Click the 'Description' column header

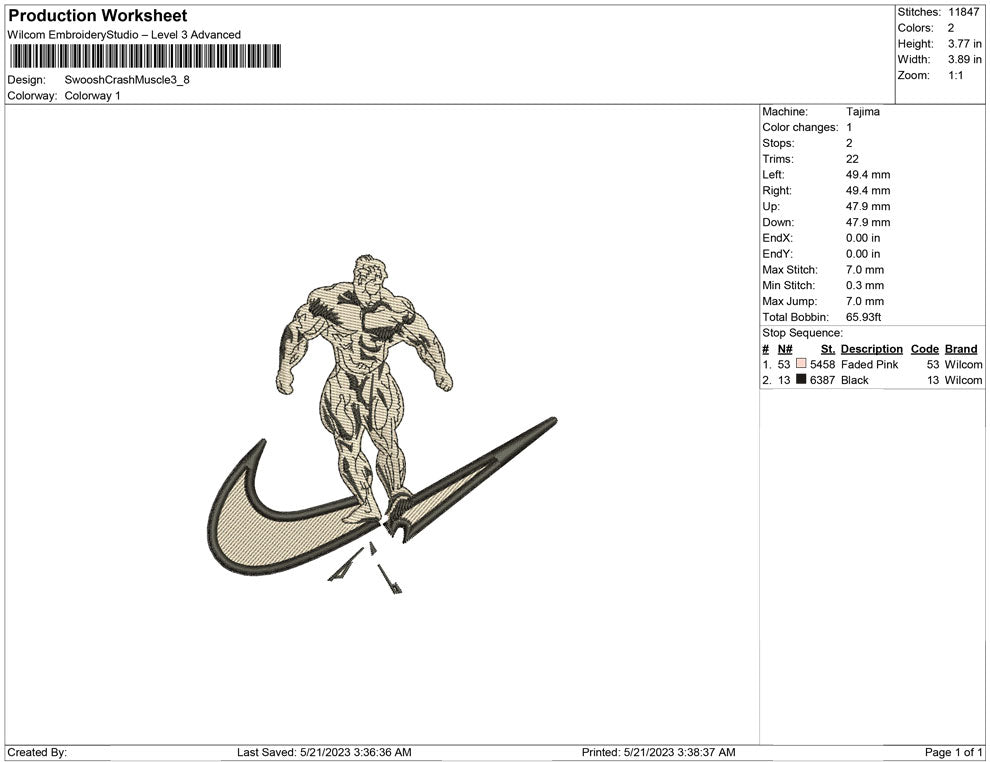[x=871, y=348]
